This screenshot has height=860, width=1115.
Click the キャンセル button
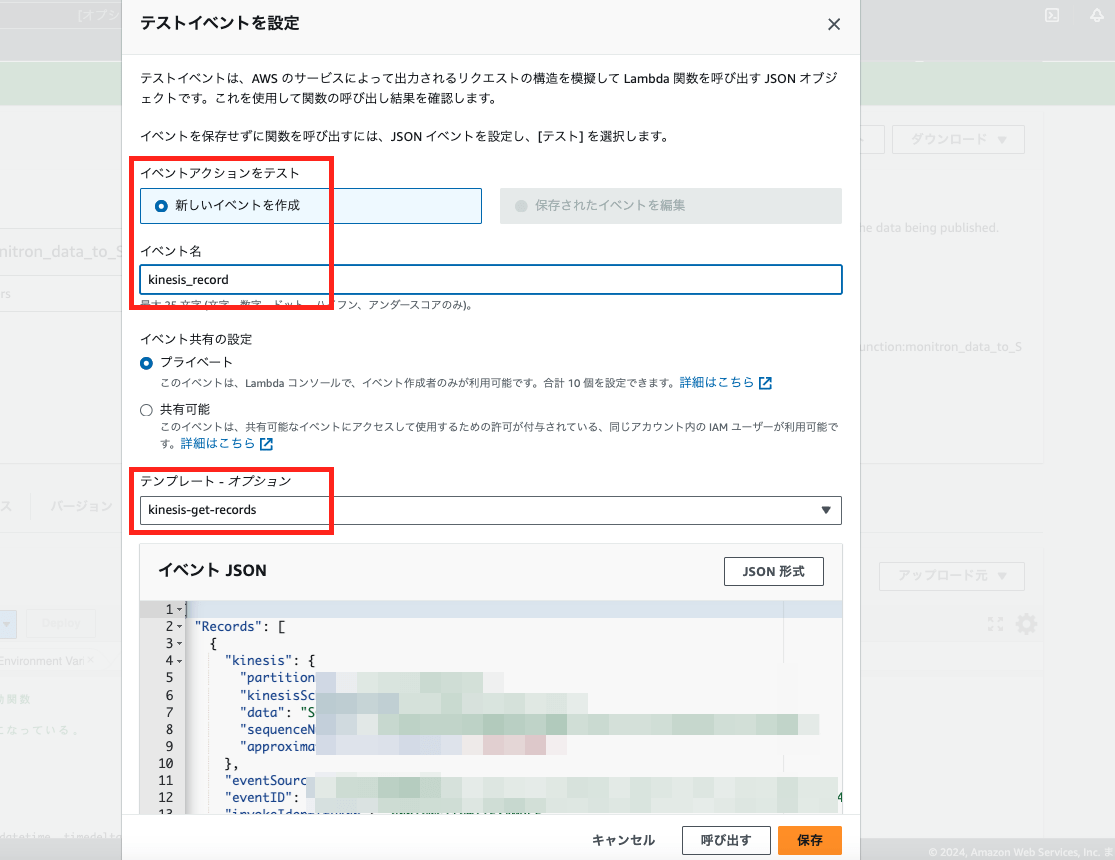pyautogui.click(x=624, y=840)
